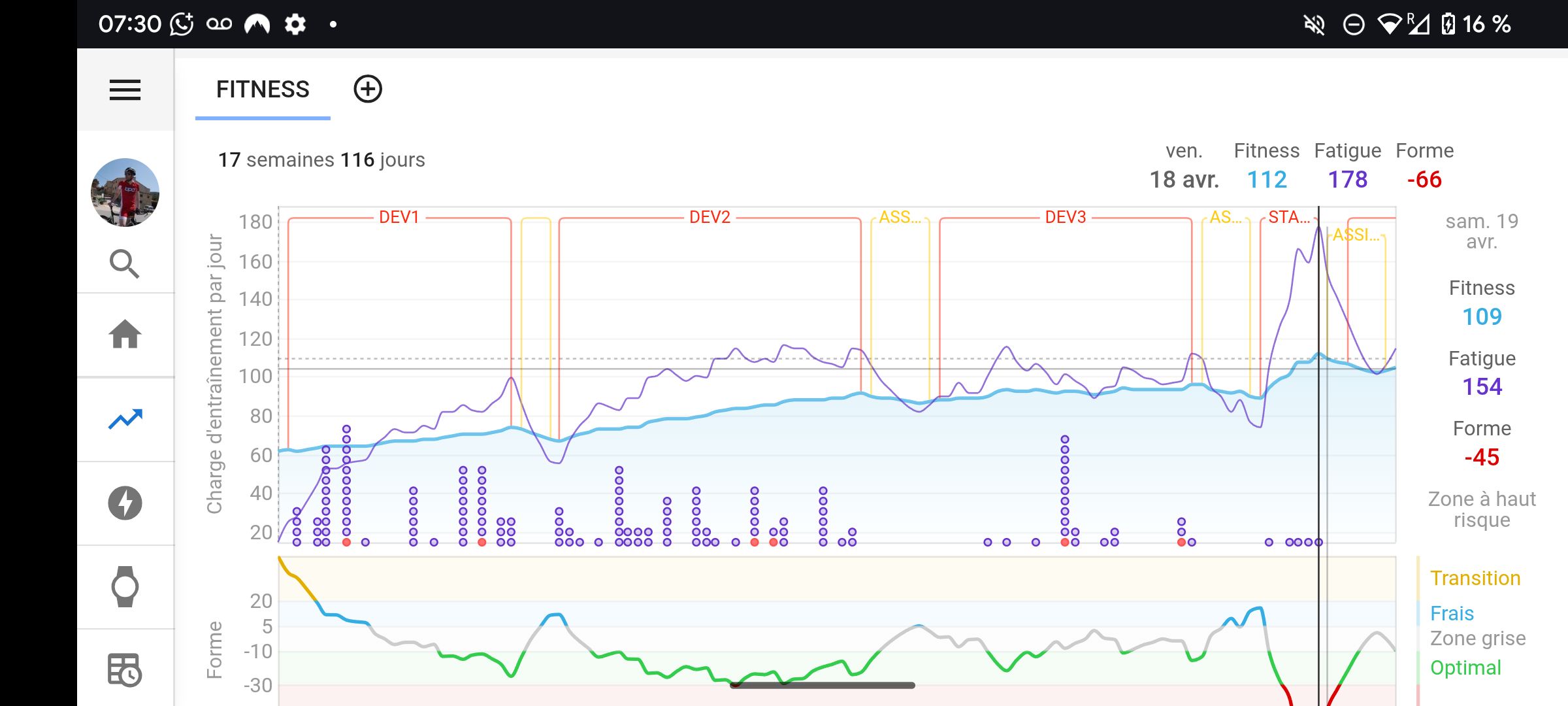Select the fitness trend chart icon
This screenshot has width=1568, height=706.
click(125, 419)
